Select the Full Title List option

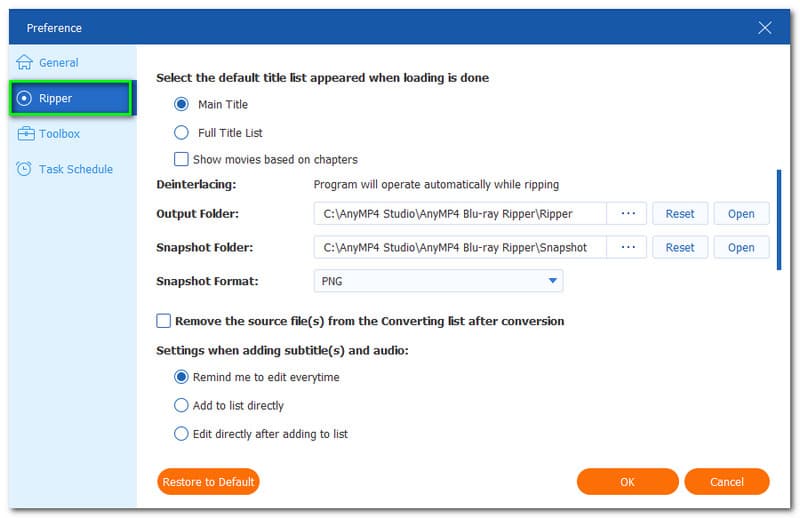pyautogui.click(x=181, y=132)
